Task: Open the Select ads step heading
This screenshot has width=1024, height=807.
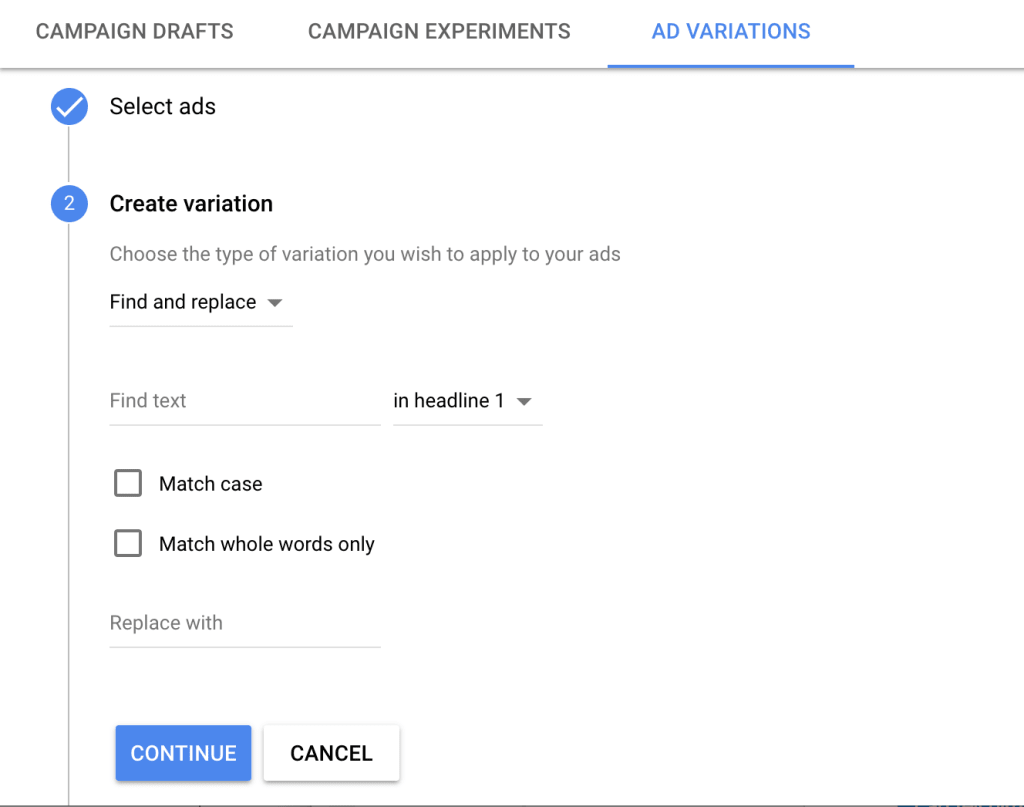Action: (163, 106)
